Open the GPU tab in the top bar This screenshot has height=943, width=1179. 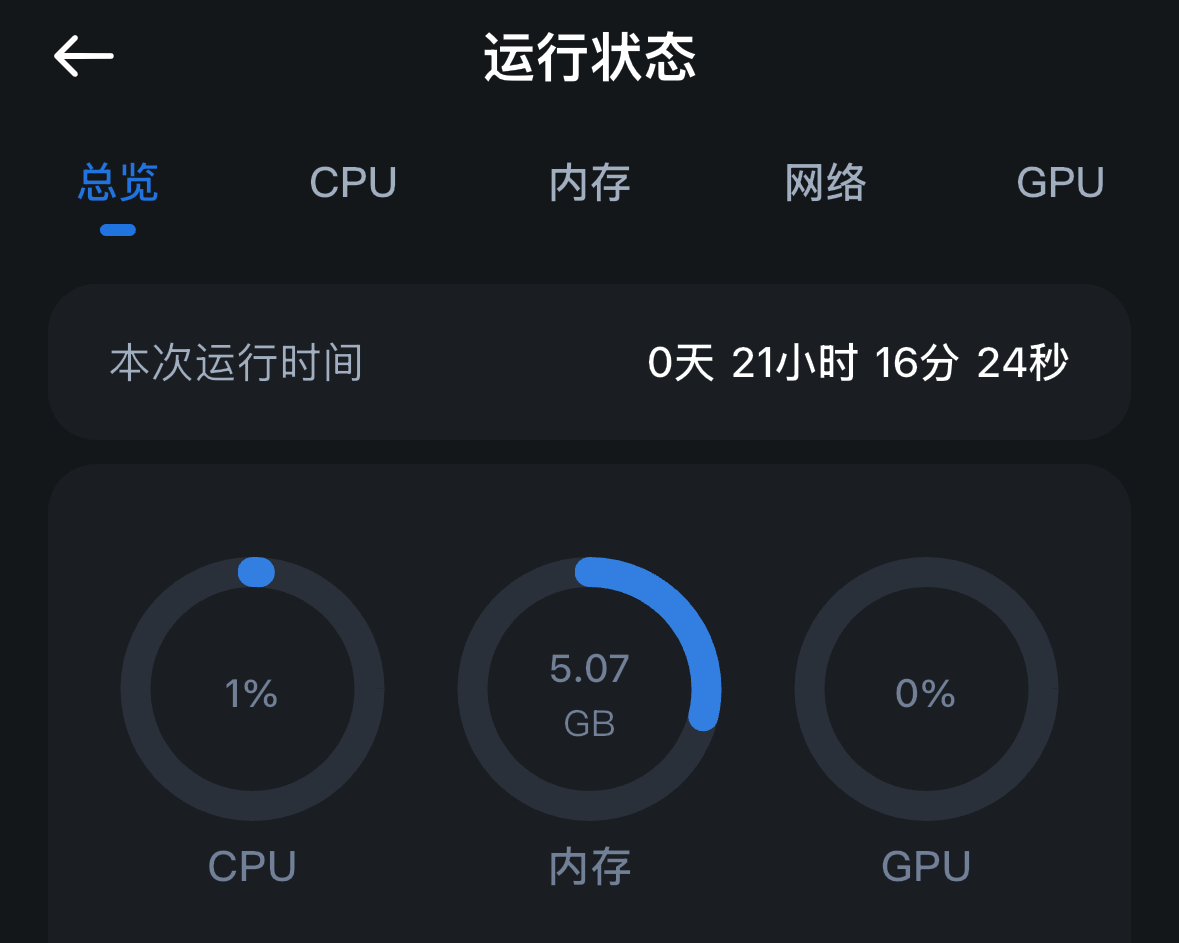coord(1060,183)
